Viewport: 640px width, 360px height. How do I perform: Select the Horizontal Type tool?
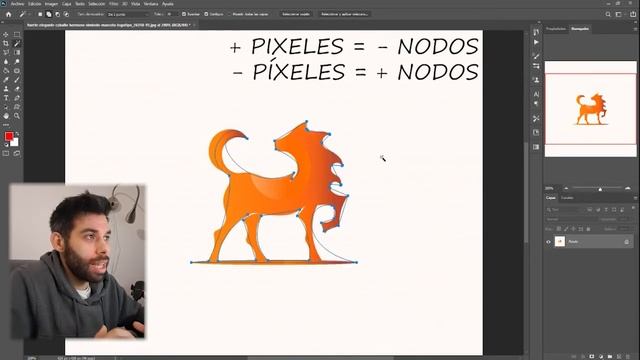click(6, 98)
